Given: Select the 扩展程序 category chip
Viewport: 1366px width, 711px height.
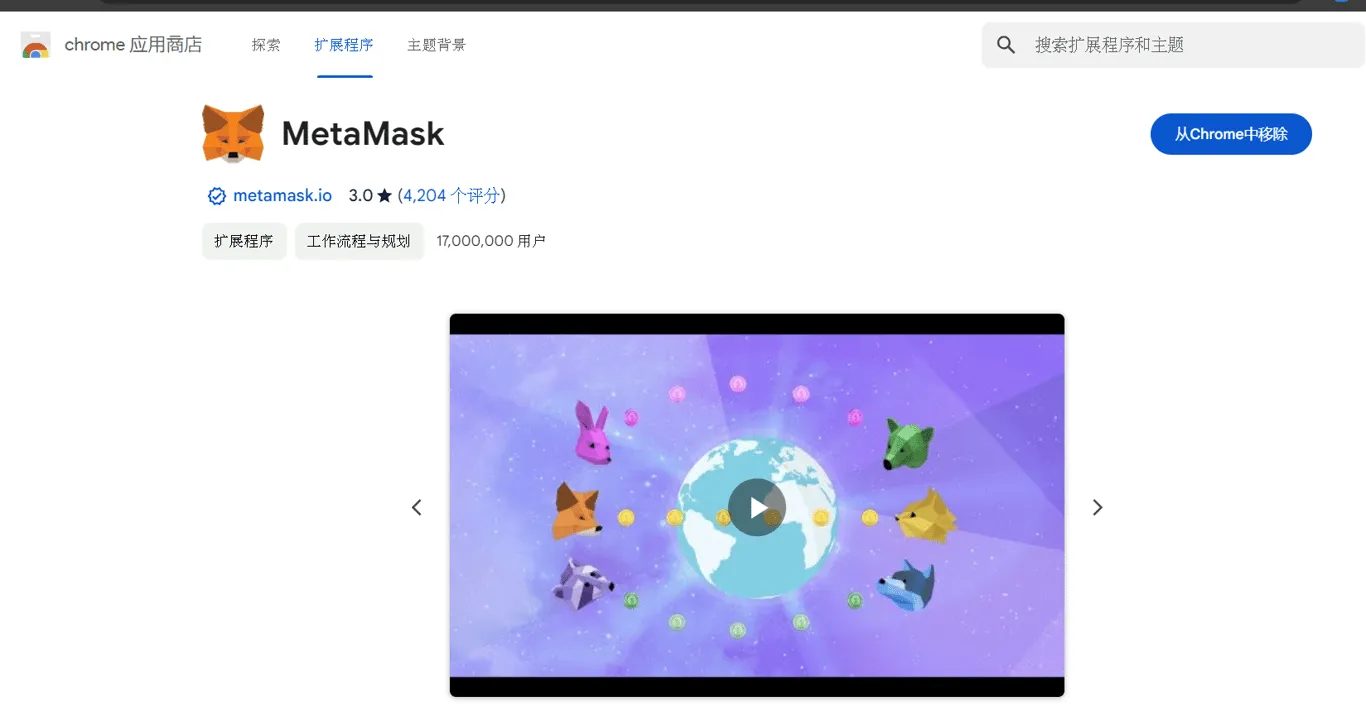Looking at the screenshot, I should click(x=244, y=241).
